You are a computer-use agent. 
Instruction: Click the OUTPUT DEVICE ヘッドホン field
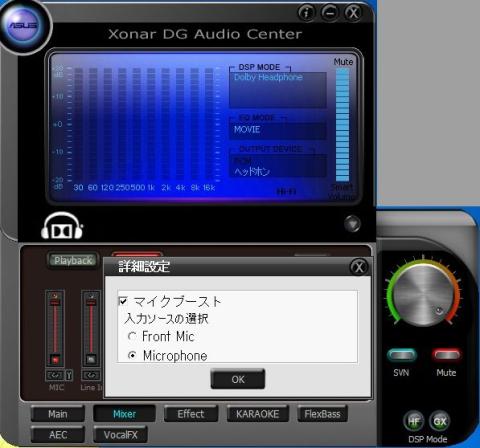click(278, 166)
